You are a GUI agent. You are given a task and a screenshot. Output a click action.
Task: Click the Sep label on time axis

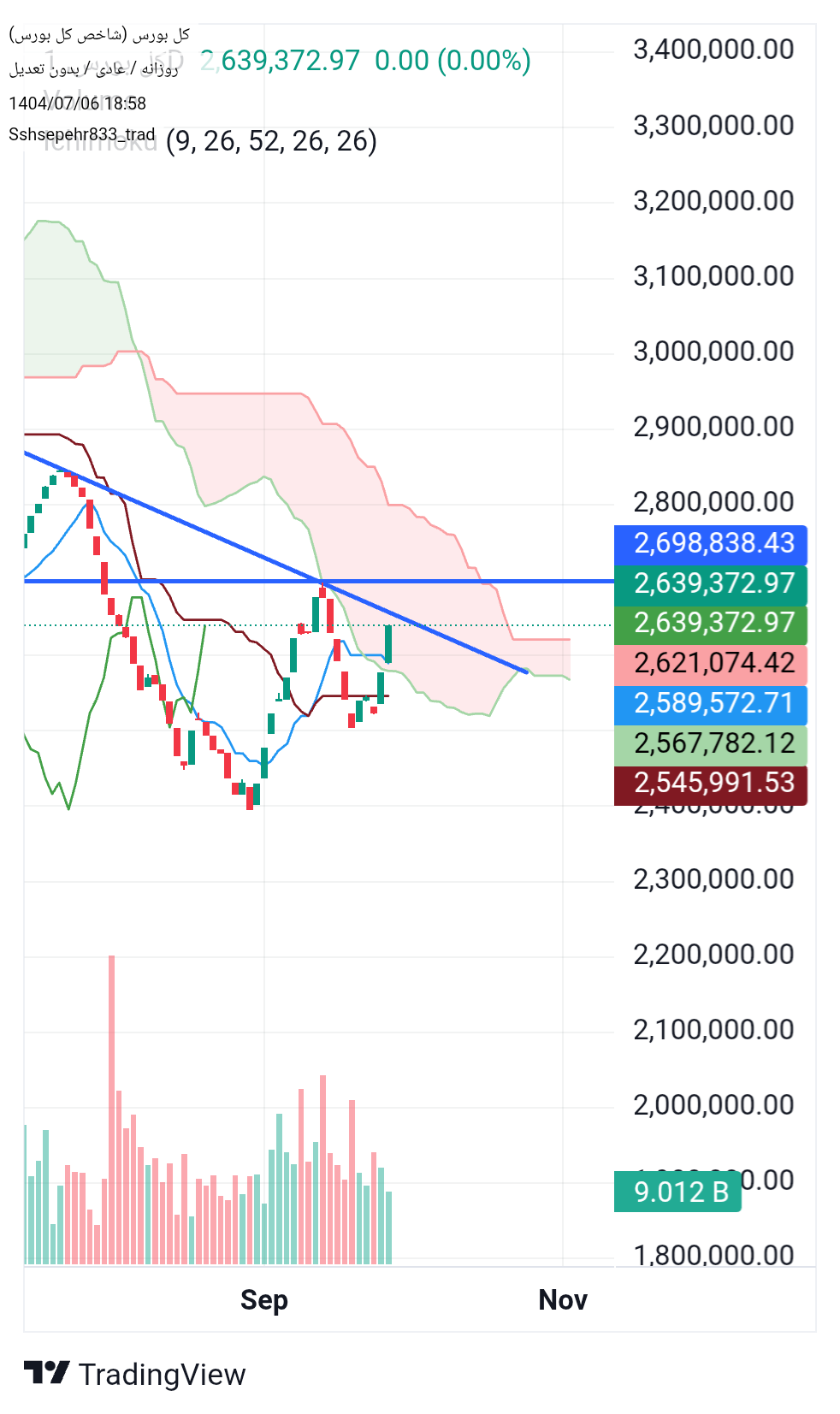(263, 1300)
